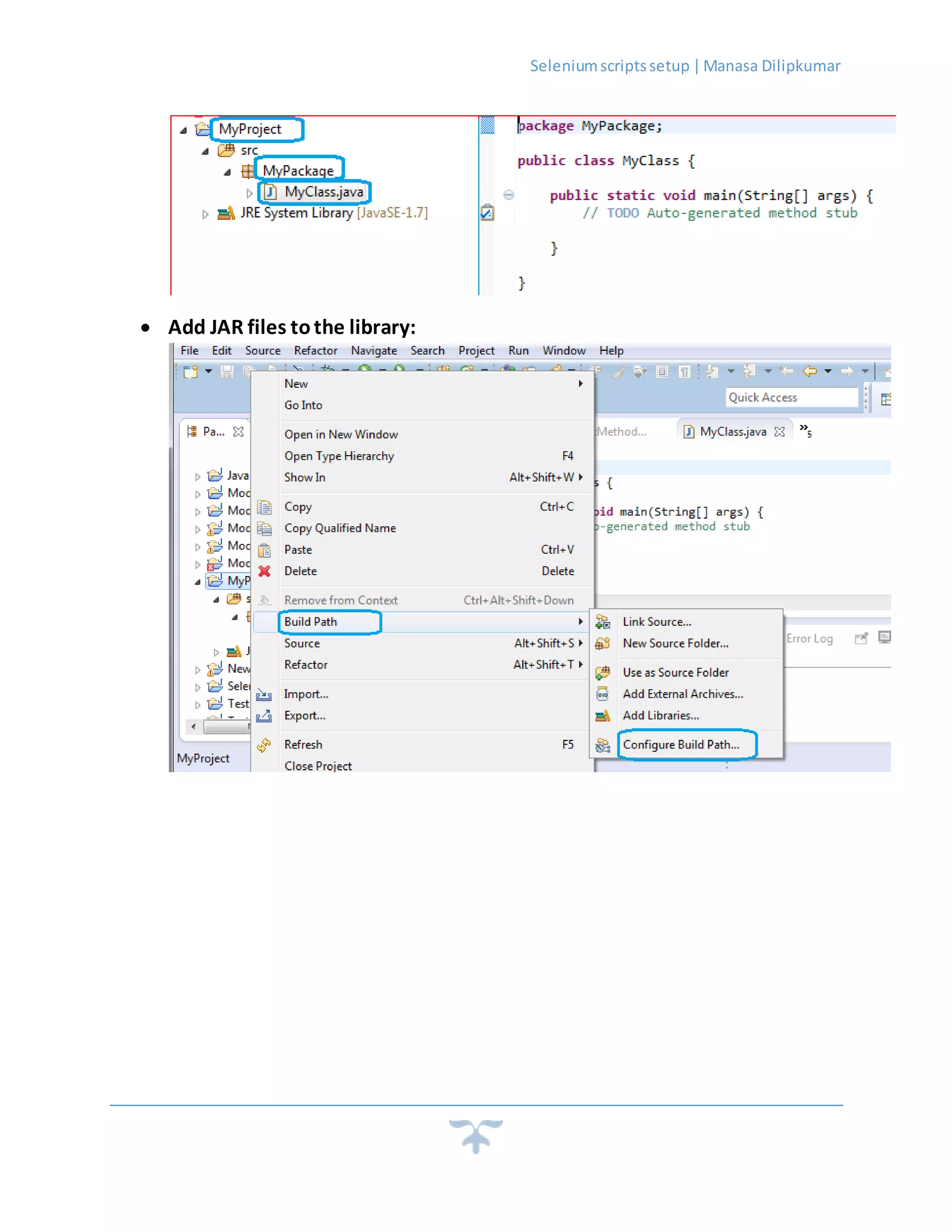Click the Previous Annotation toolbar icon
Viewport: 952px width, 1232px height.
(x=749, y=371)
